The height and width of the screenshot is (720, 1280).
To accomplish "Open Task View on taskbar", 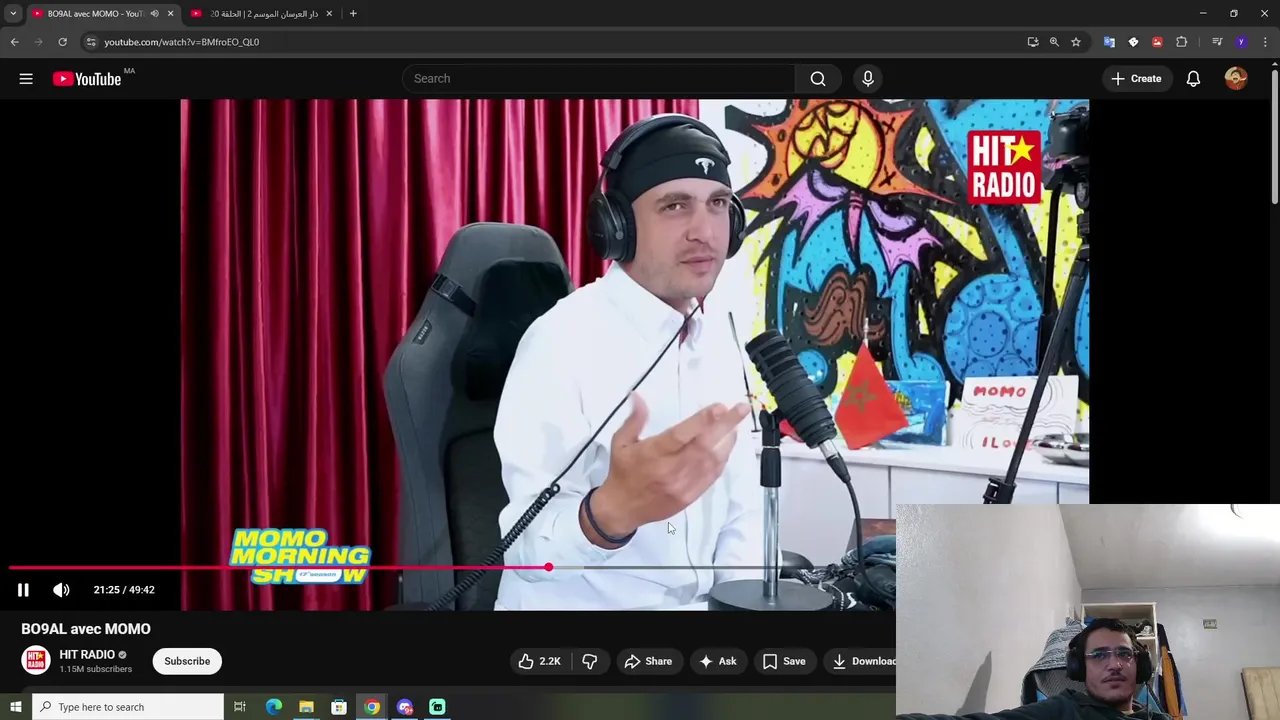I will 240,707.
